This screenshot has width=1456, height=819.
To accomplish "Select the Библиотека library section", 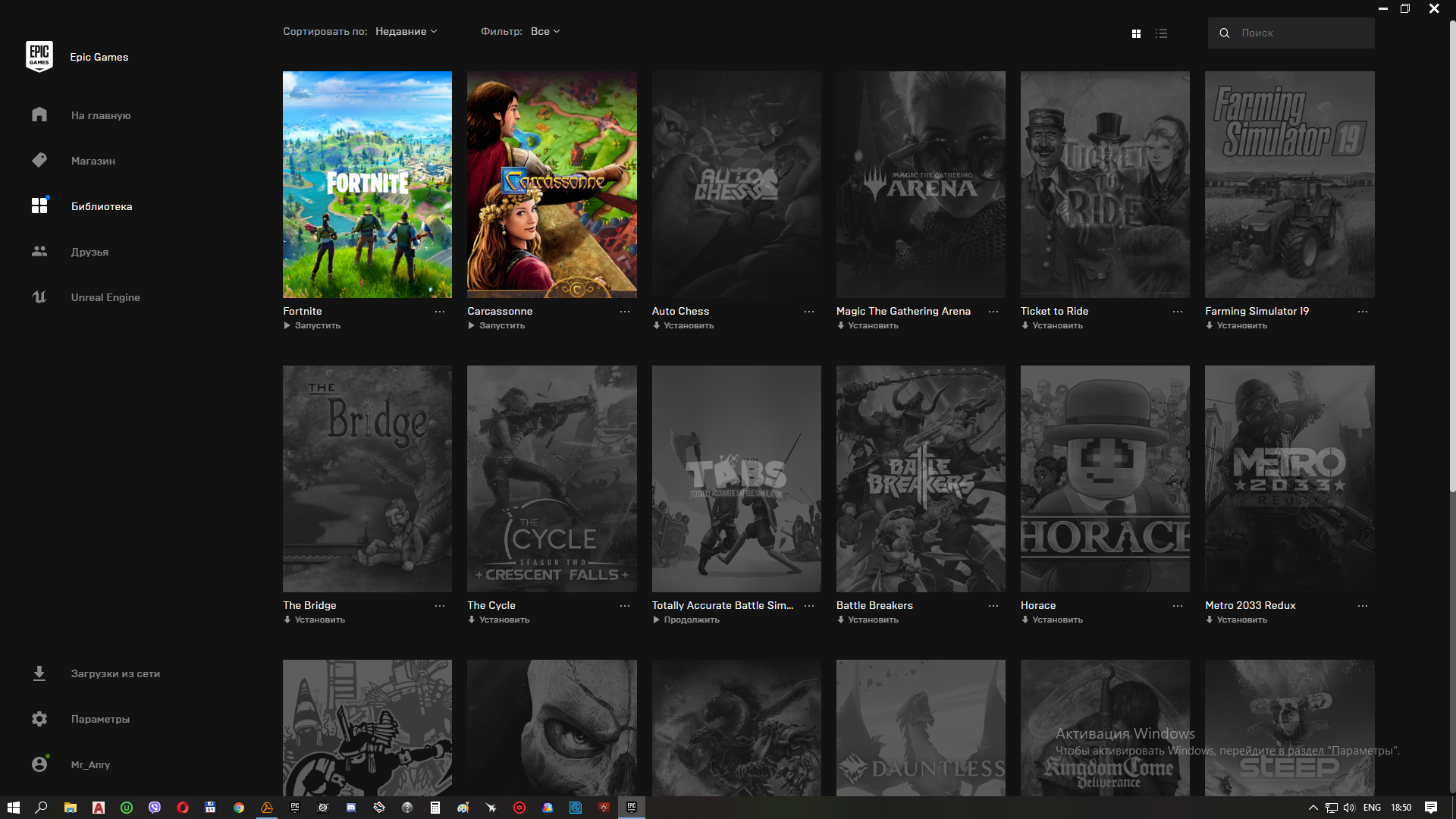I will tap(82, 206).
